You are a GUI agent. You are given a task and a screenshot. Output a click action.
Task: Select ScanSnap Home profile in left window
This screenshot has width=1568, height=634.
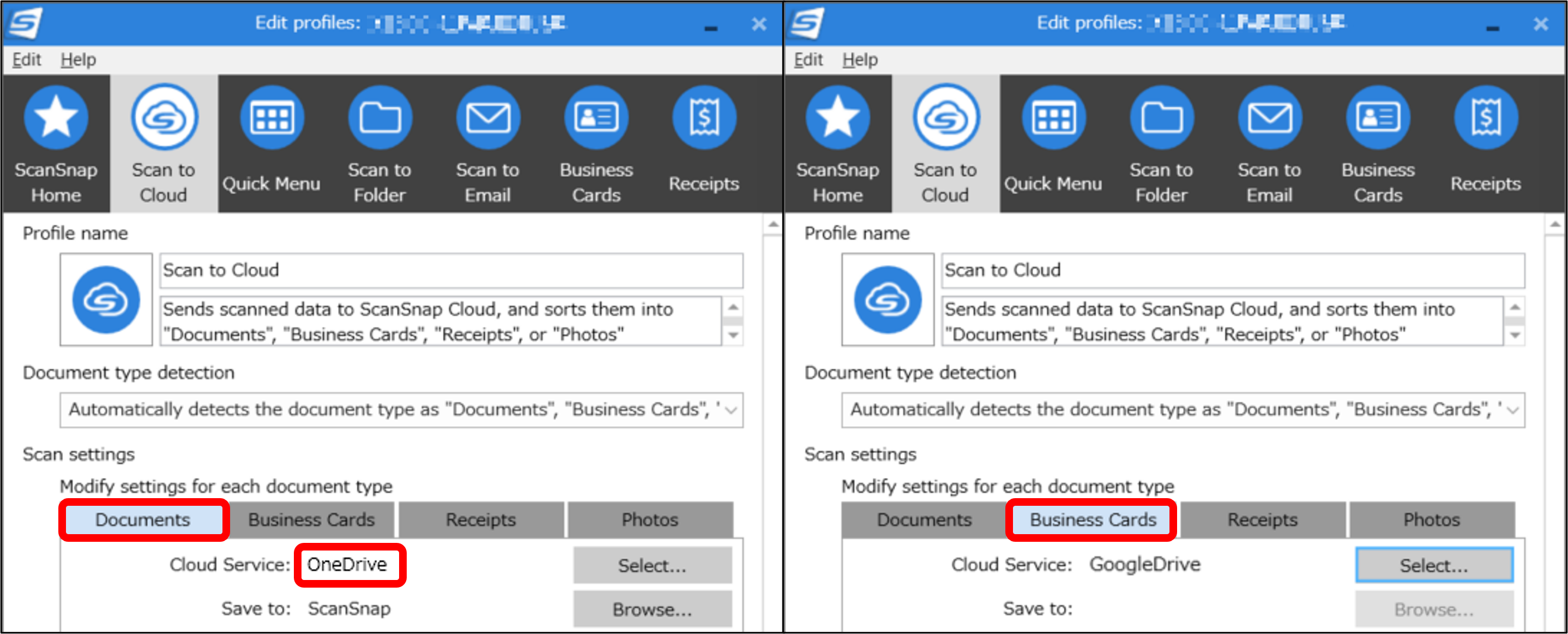coord(56,145)
